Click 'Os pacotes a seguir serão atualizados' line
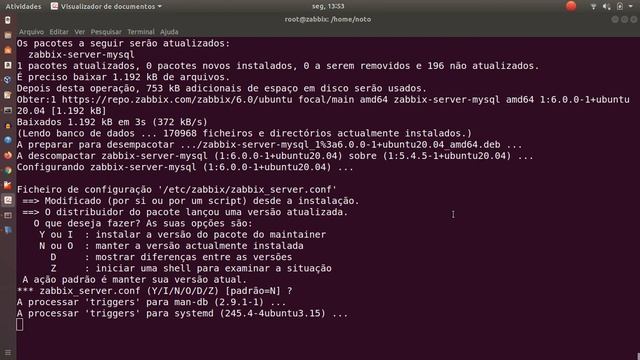The image size is (640, 360). 123,43
